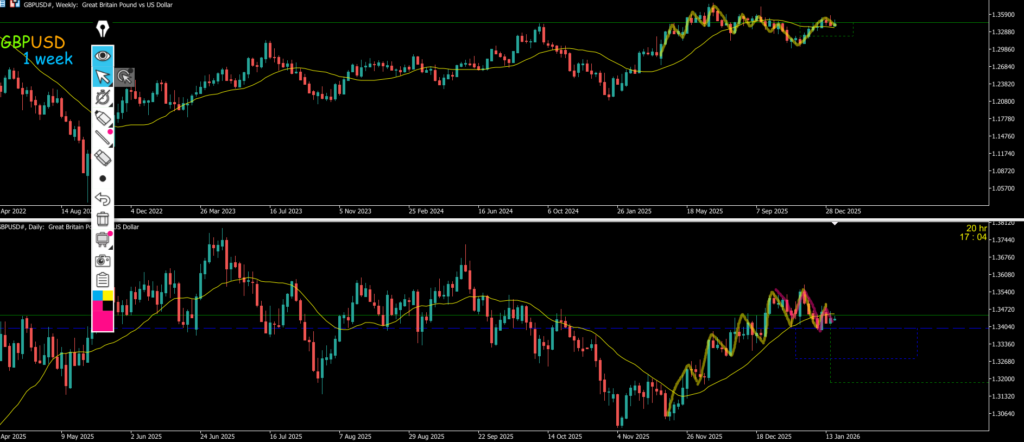
Task: Open the clipboard notes icon
Action: coord(102,280)
